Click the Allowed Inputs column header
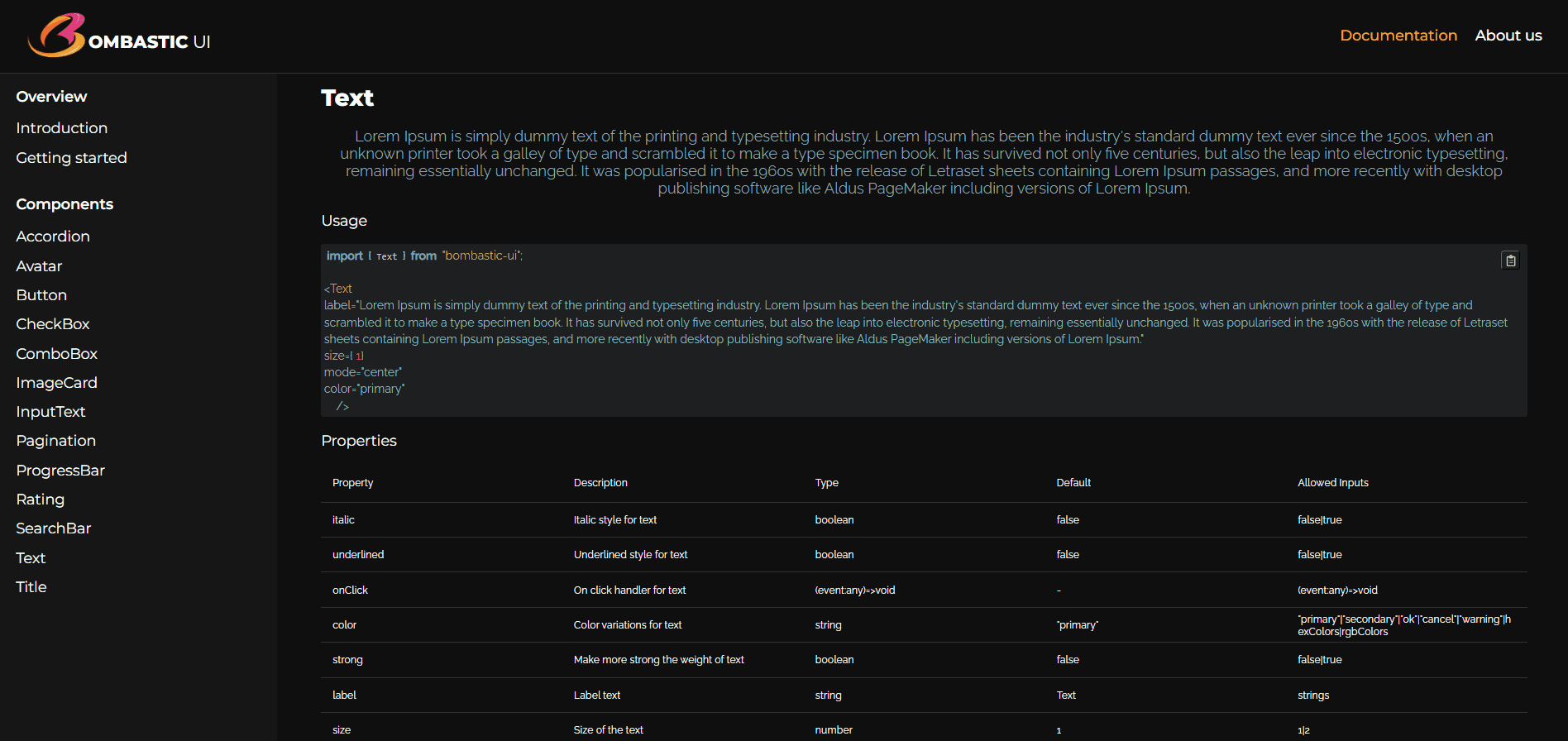This screenshot has height=741, width=1568. click(x=1333, y=483)
